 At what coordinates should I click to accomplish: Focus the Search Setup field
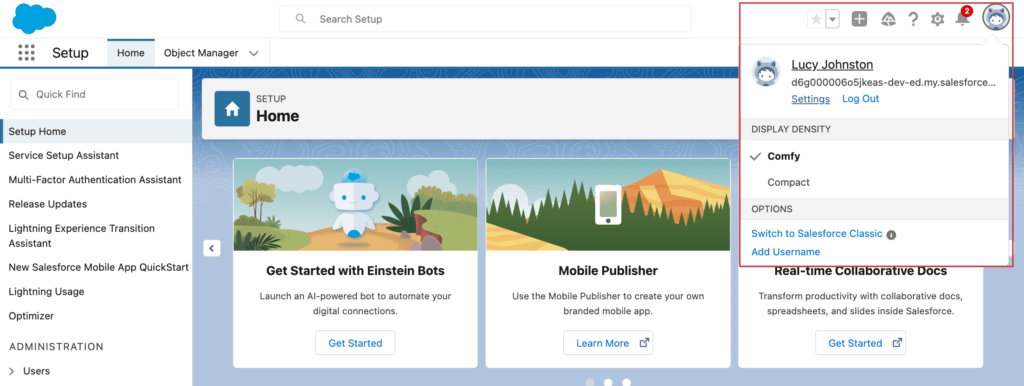[485, 19]
